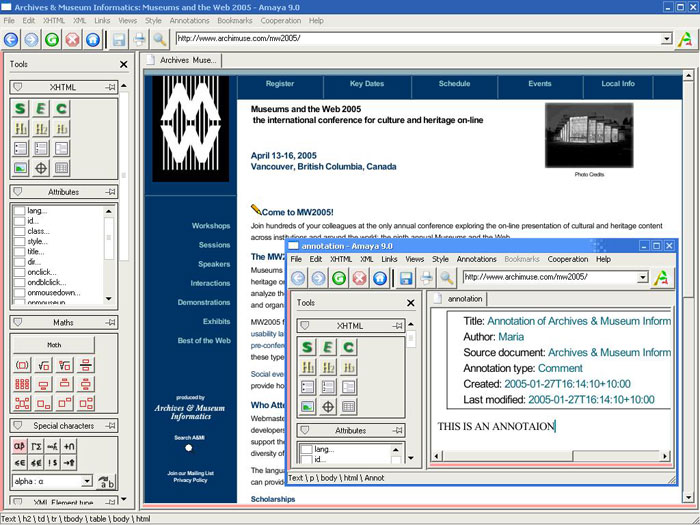Open Bookmarks menu in main window

click(235, 21)
